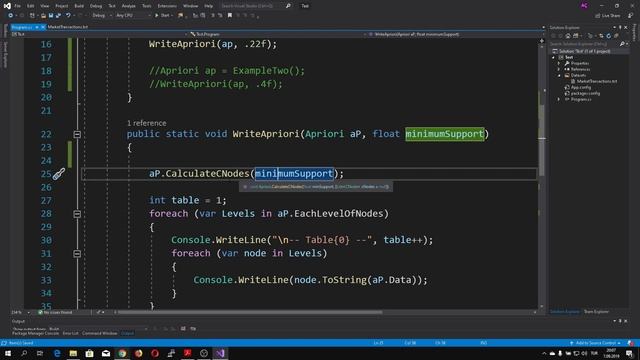Click Solution Explorer Refresh icon

[x=608, y=36]
